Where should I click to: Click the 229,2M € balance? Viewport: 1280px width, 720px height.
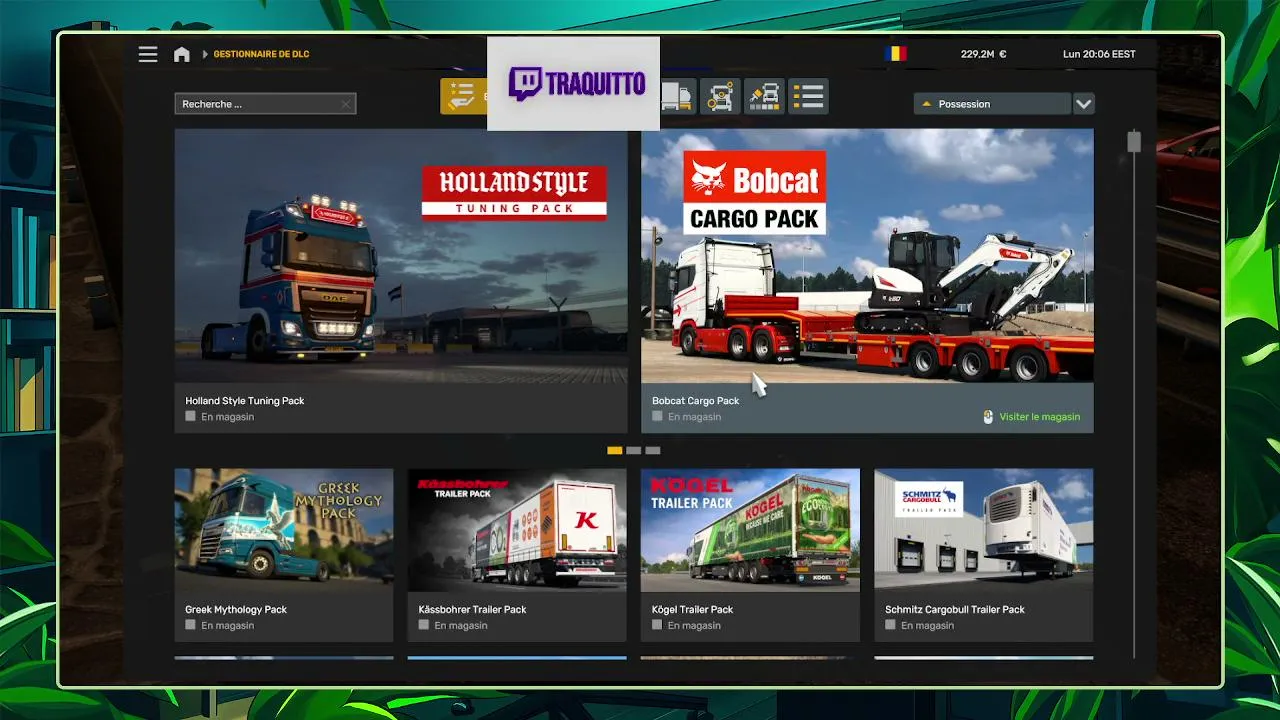983,54
